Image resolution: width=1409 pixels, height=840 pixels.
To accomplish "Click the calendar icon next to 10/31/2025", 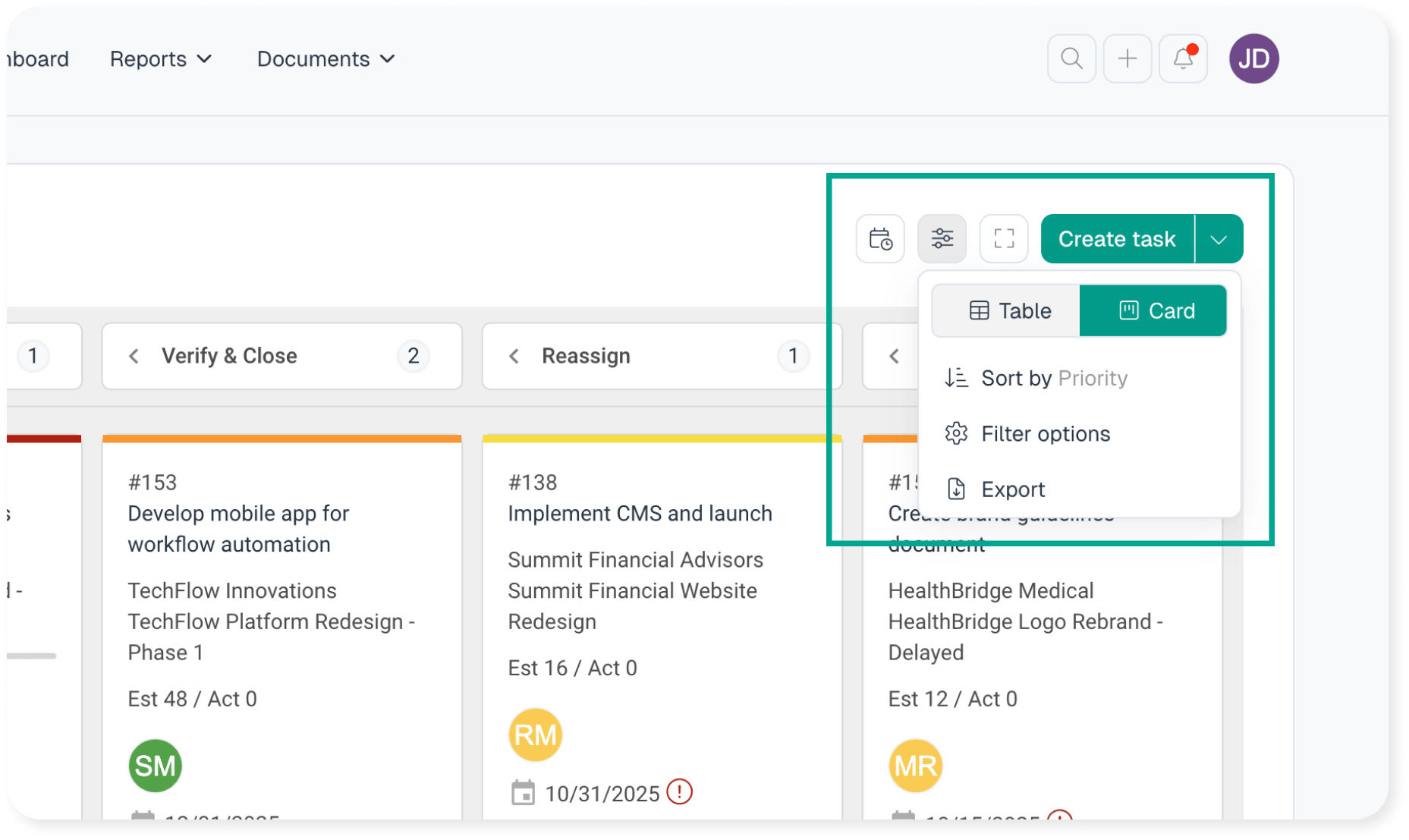I will point(523,793).
